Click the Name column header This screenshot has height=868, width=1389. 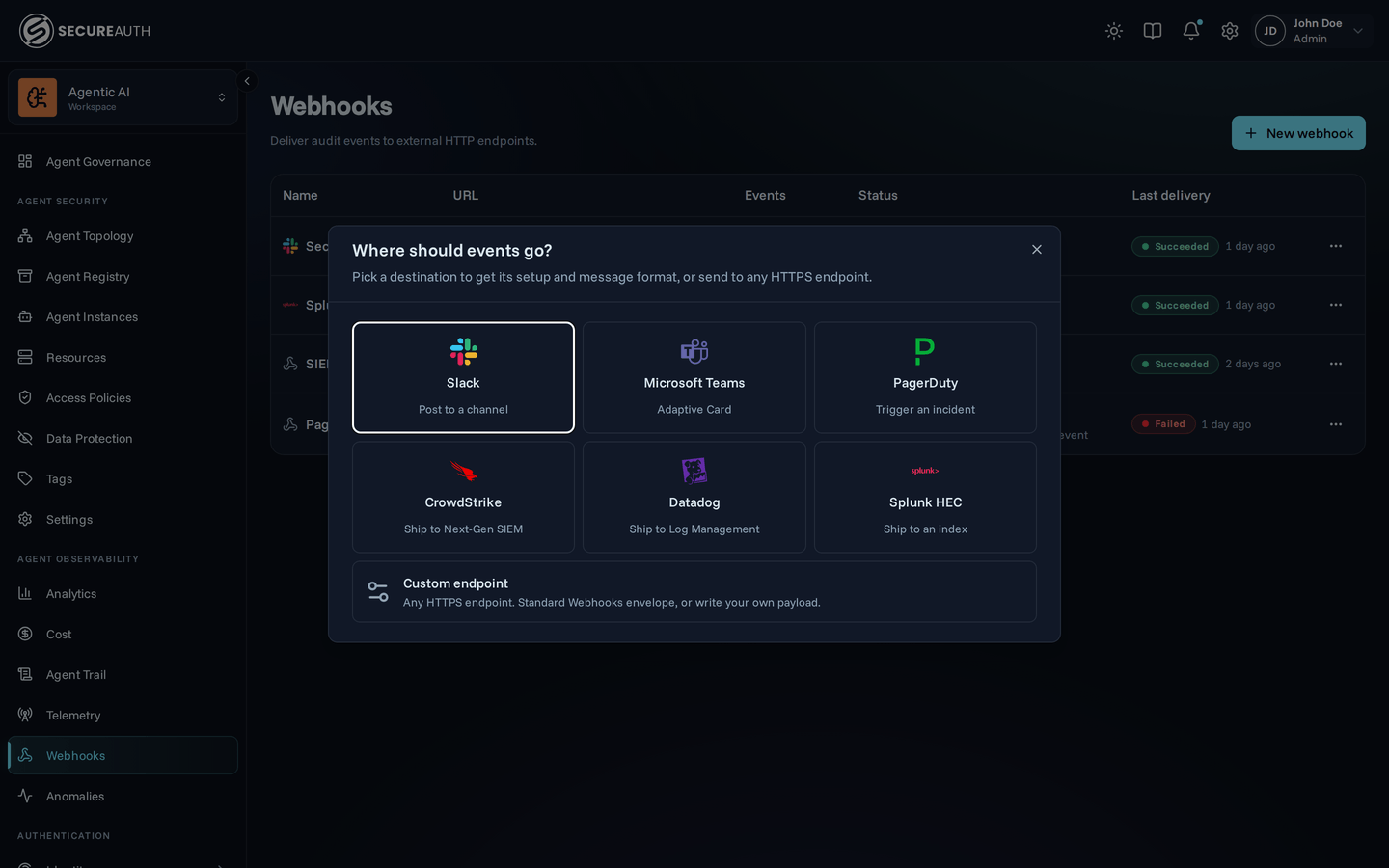[x=300, y=195]
